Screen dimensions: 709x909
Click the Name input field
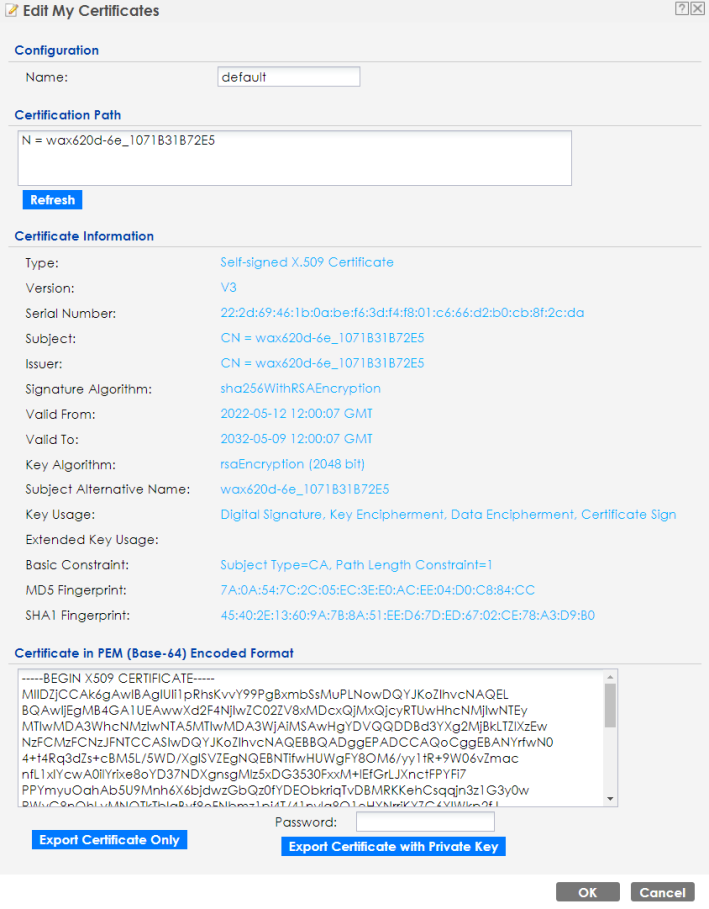(x=288, y=77)
